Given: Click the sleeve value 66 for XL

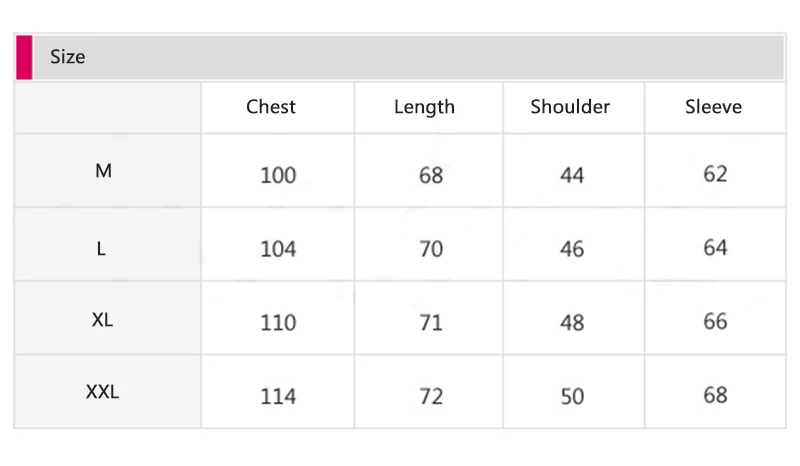Looking at the screenshot, I should click(715, 321).
